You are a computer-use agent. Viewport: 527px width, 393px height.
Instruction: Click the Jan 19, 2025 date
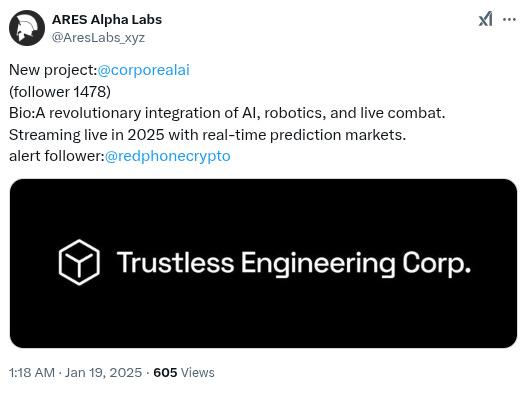(x=103, y=372)
